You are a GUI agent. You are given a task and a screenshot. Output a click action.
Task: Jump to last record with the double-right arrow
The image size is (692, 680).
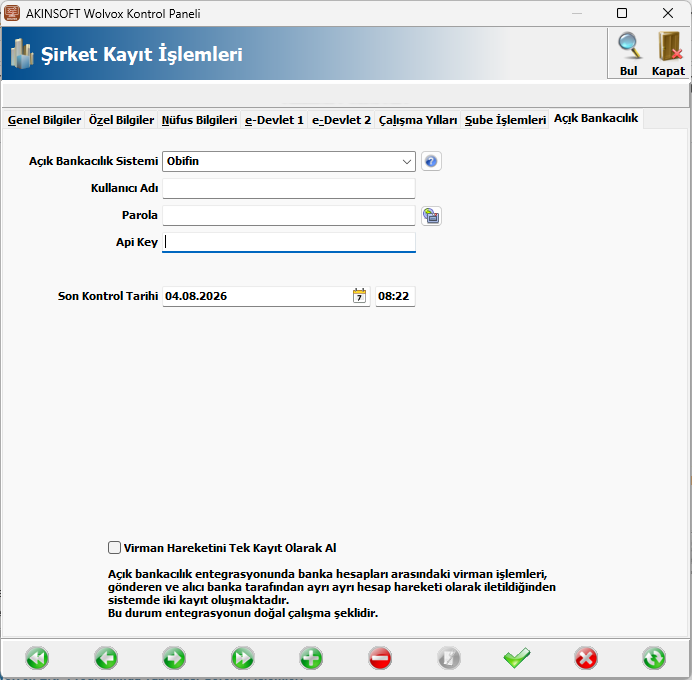[243, 658]
